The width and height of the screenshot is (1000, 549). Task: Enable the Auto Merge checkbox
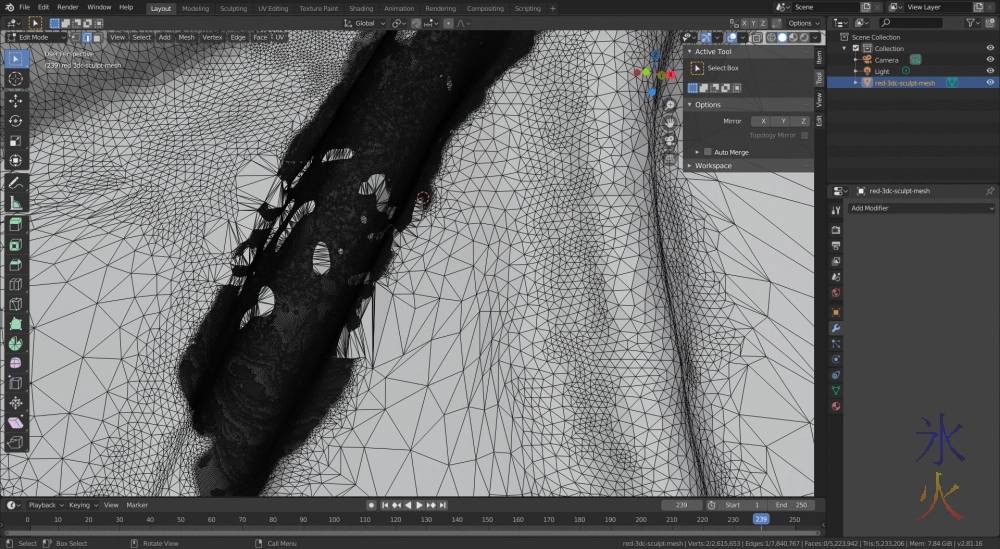click(709, 152)
